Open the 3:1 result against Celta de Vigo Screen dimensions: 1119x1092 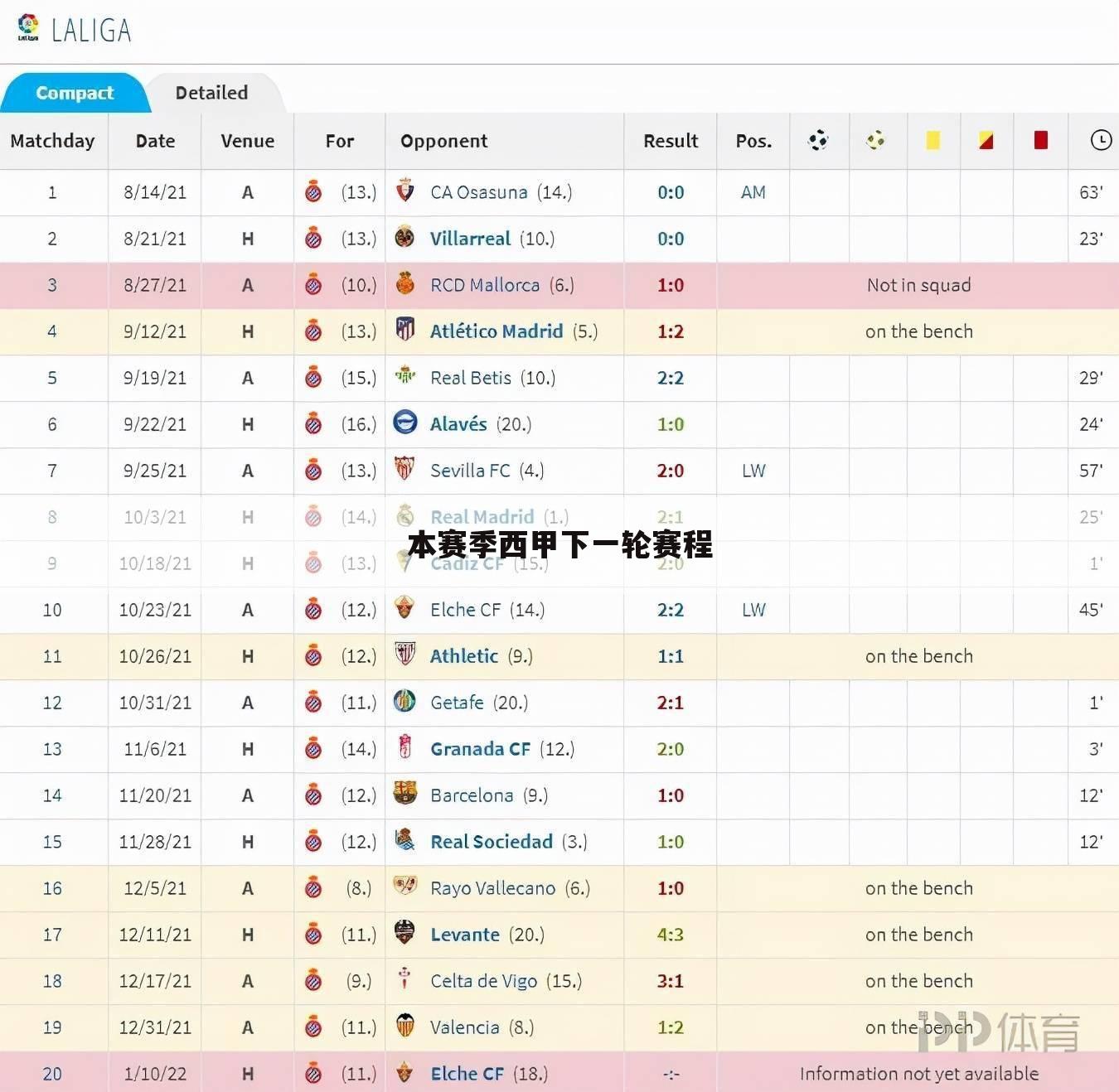click(x=671, y=981)
